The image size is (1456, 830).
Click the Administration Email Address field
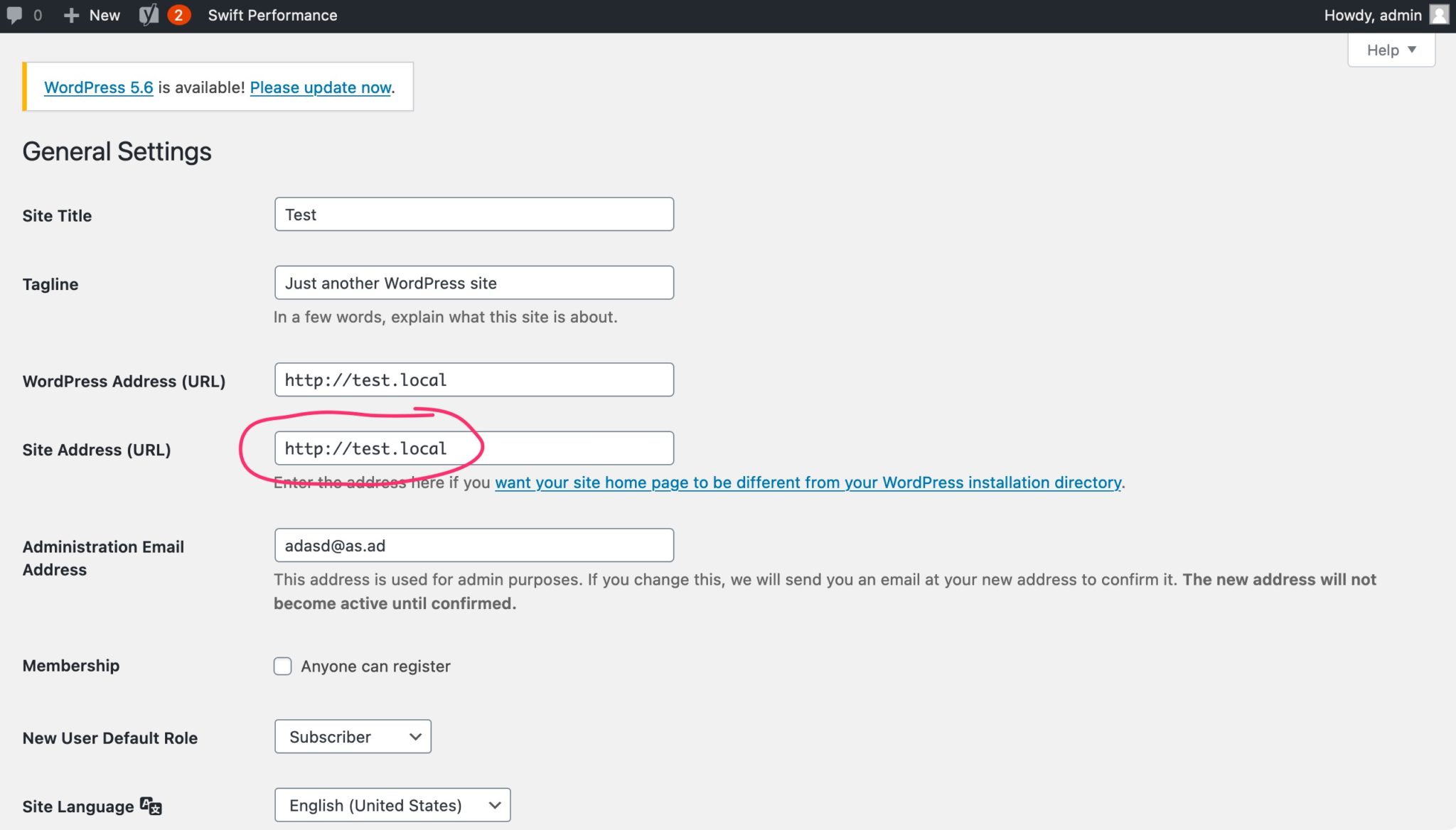point(473,545)
